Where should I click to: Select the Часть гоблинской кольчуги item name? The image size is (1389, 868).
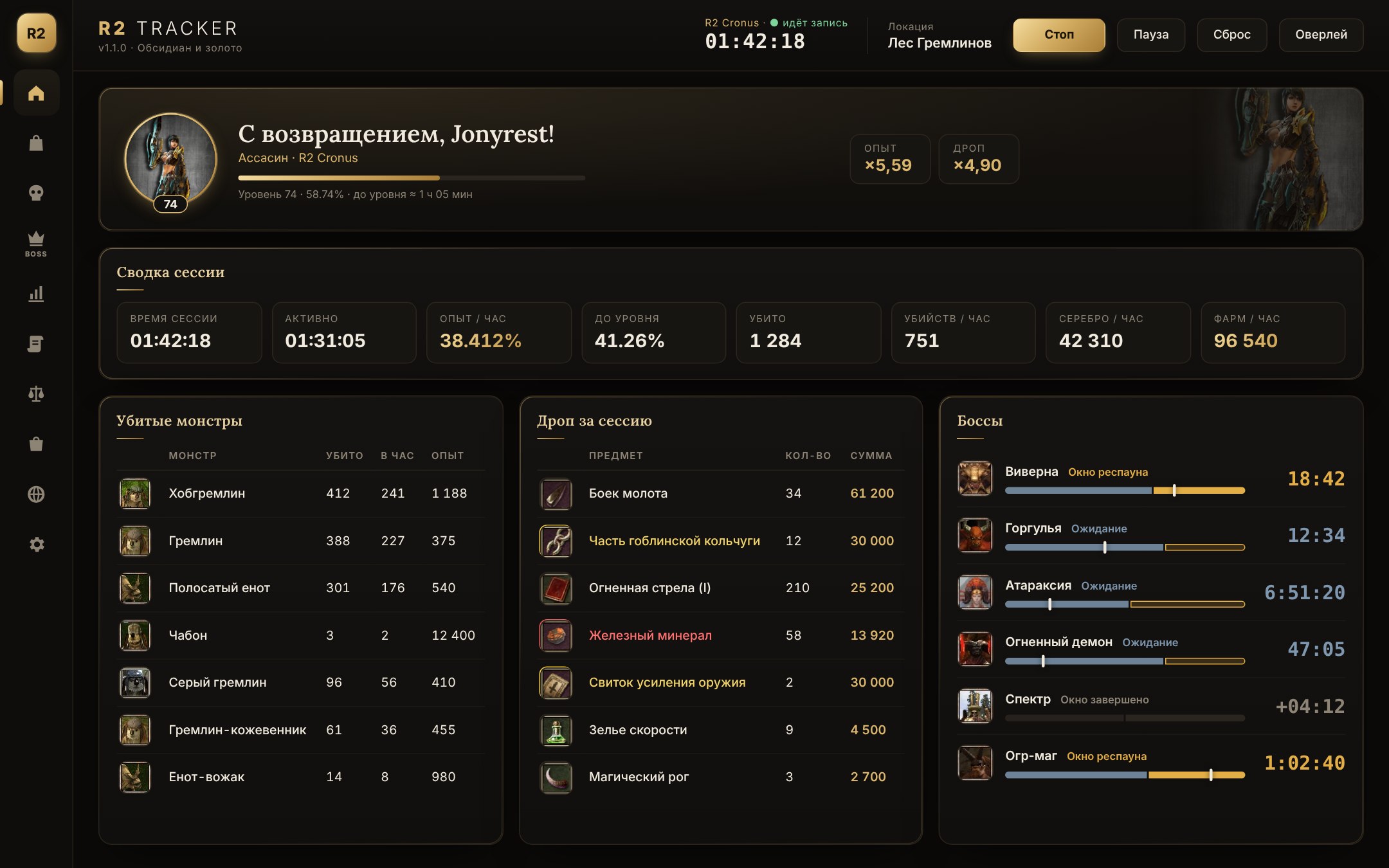[675, 541]
